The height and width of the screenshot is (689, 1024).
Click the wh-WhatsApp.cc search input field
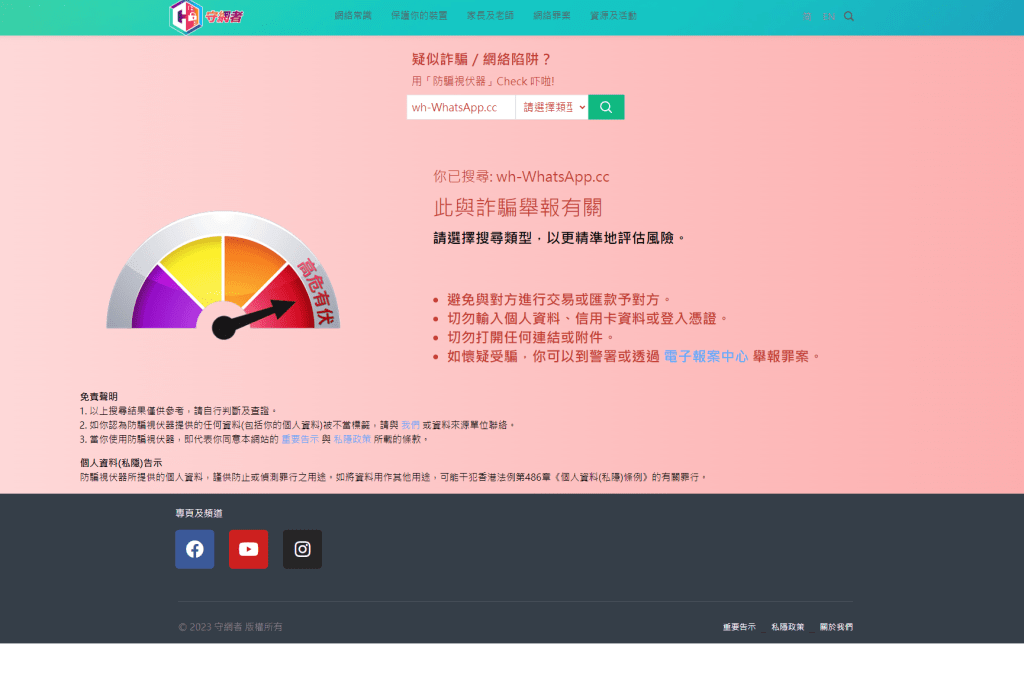461,107
